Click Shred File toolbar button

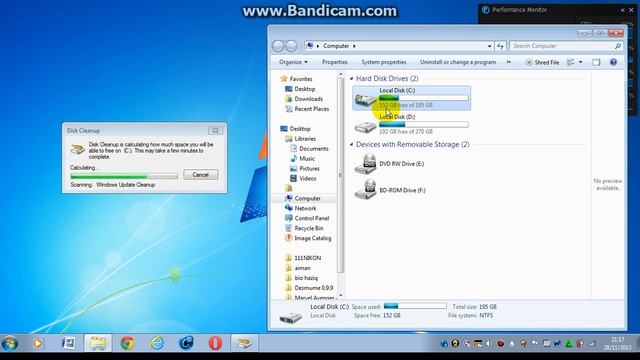542,62
